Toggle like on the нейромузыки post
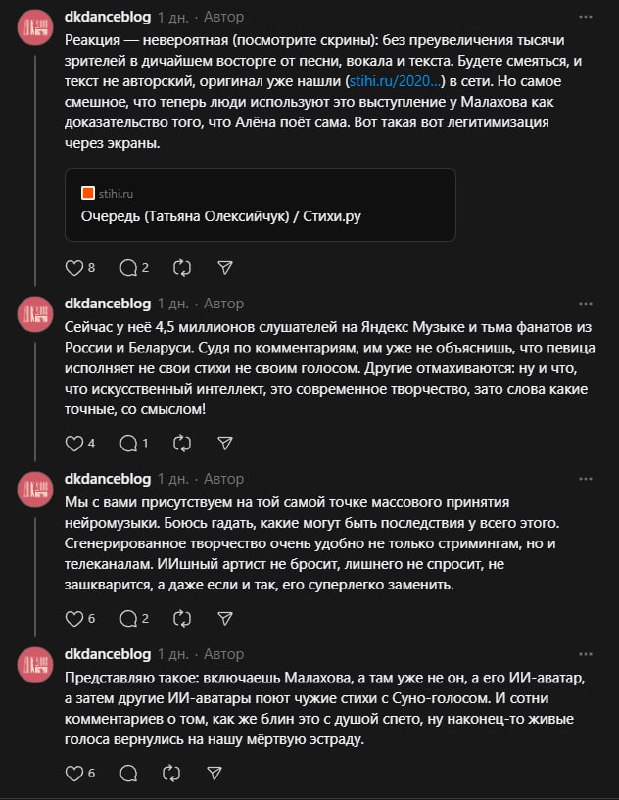The height and width of the screenshot is (800, 619). tap(73, 618)
